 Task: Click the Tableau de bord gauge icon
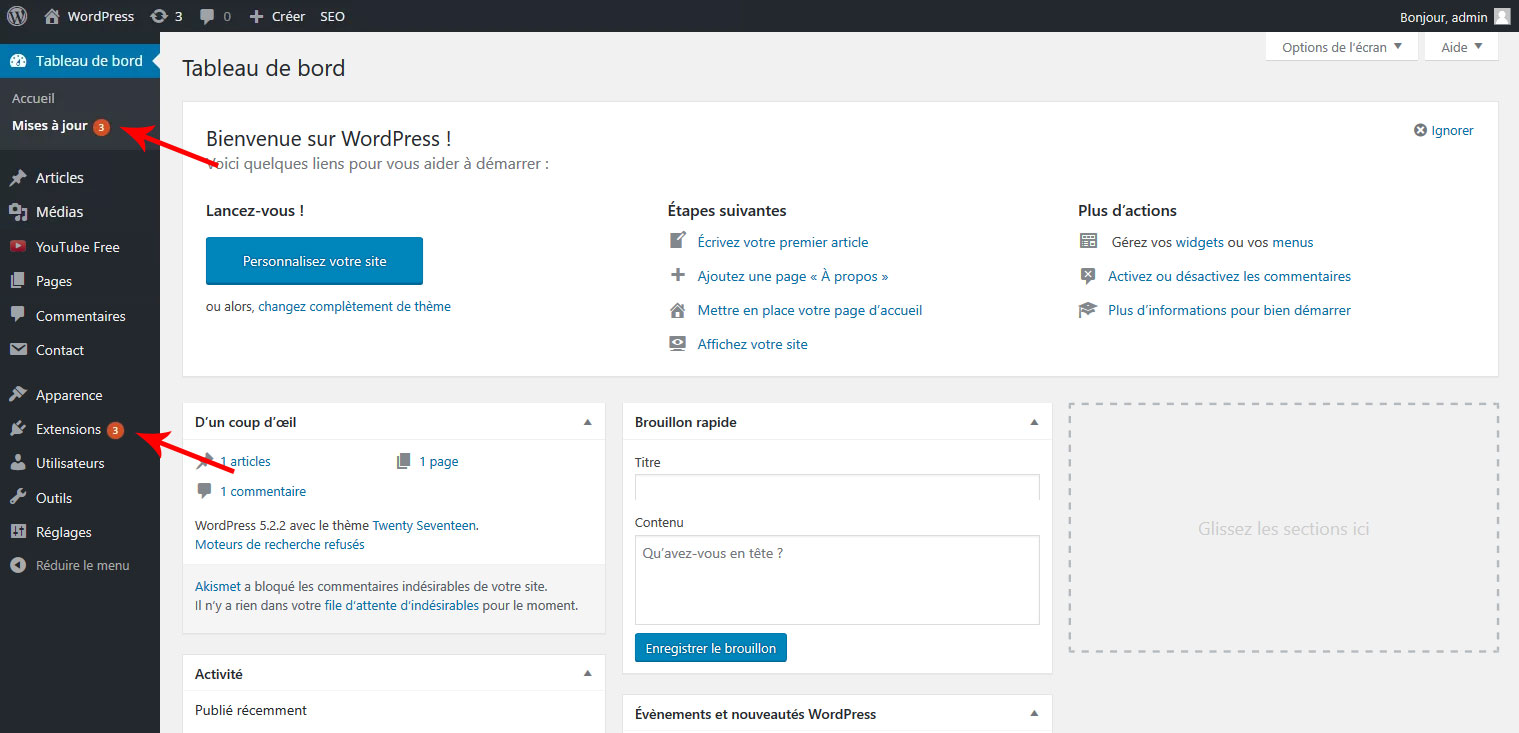pyautogui.click(x=18, y=61)
